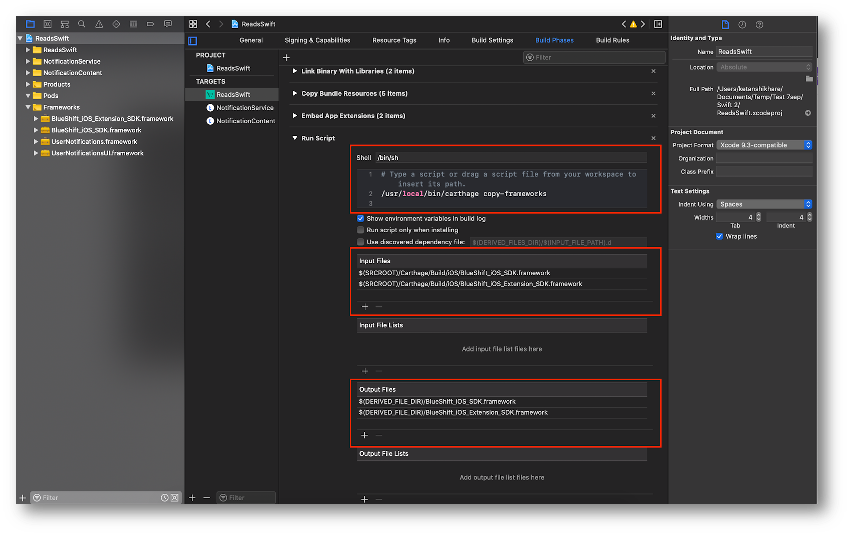Enable Use discovered dependency file checkbox
This screenshot has width=849, height=535.
[x=361, y=242]
